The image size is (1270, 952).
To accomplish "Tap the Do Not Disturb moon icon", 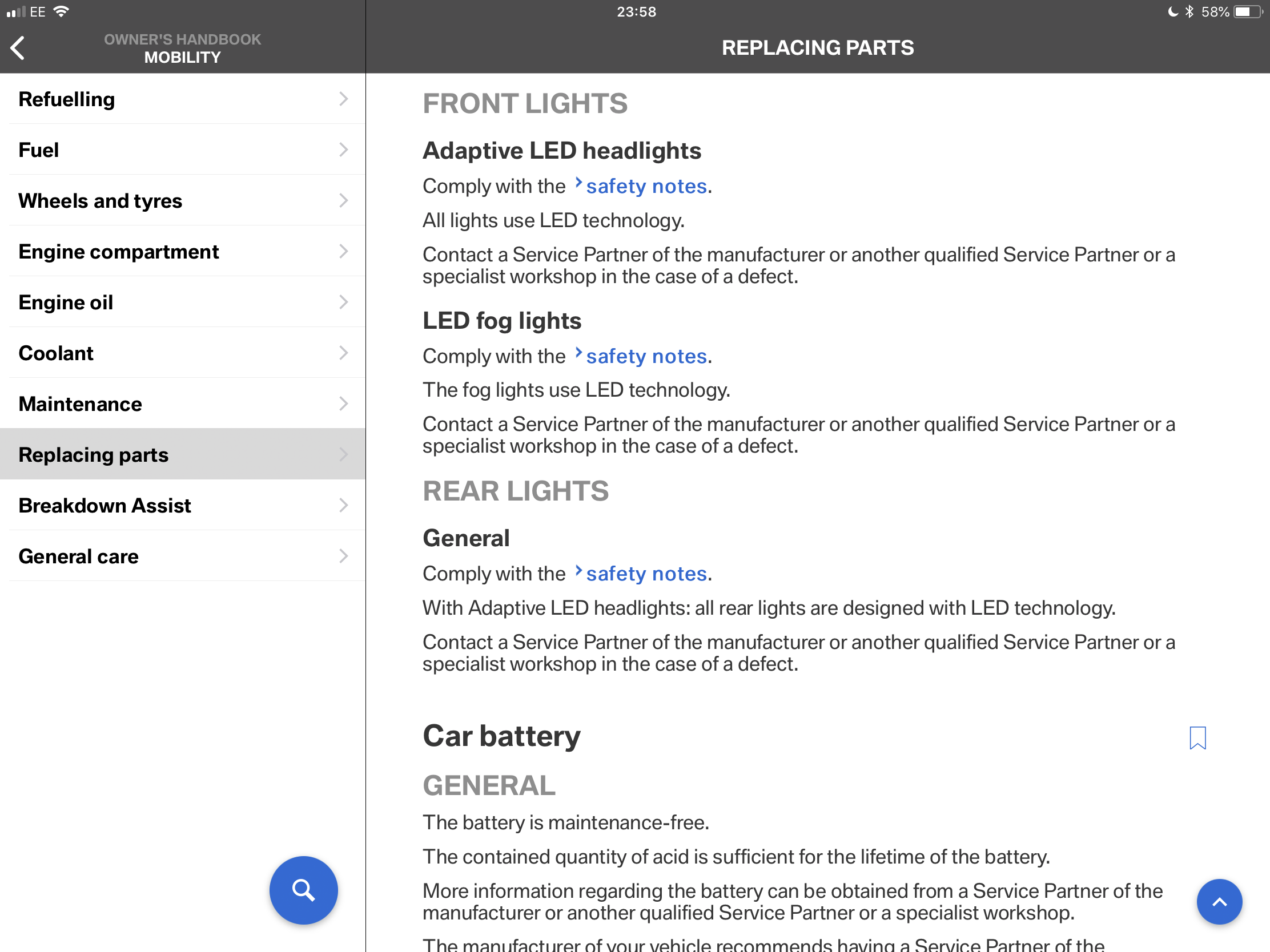I will click(1173, 11).
